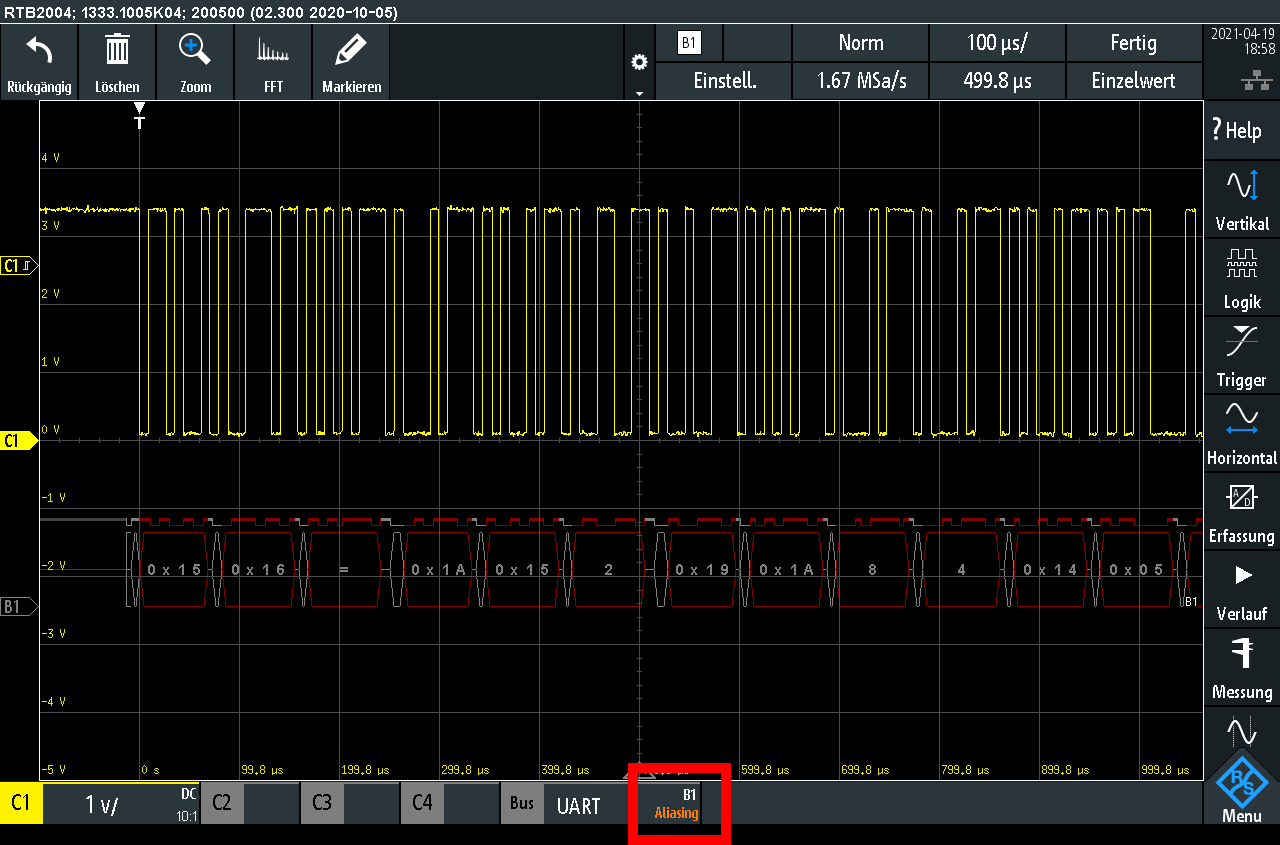Open the Verlauf history menu
The image size is (1280, 845).
pyautogui.click(x=1241, y=589)
